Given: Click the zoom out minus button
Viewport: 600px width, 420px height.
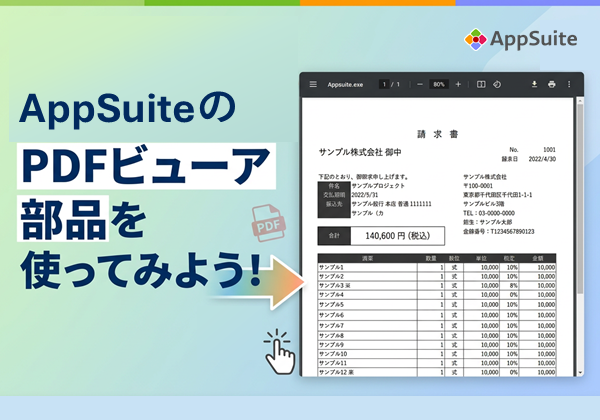Looking at the screenshot, I should [x=420, y=84].
